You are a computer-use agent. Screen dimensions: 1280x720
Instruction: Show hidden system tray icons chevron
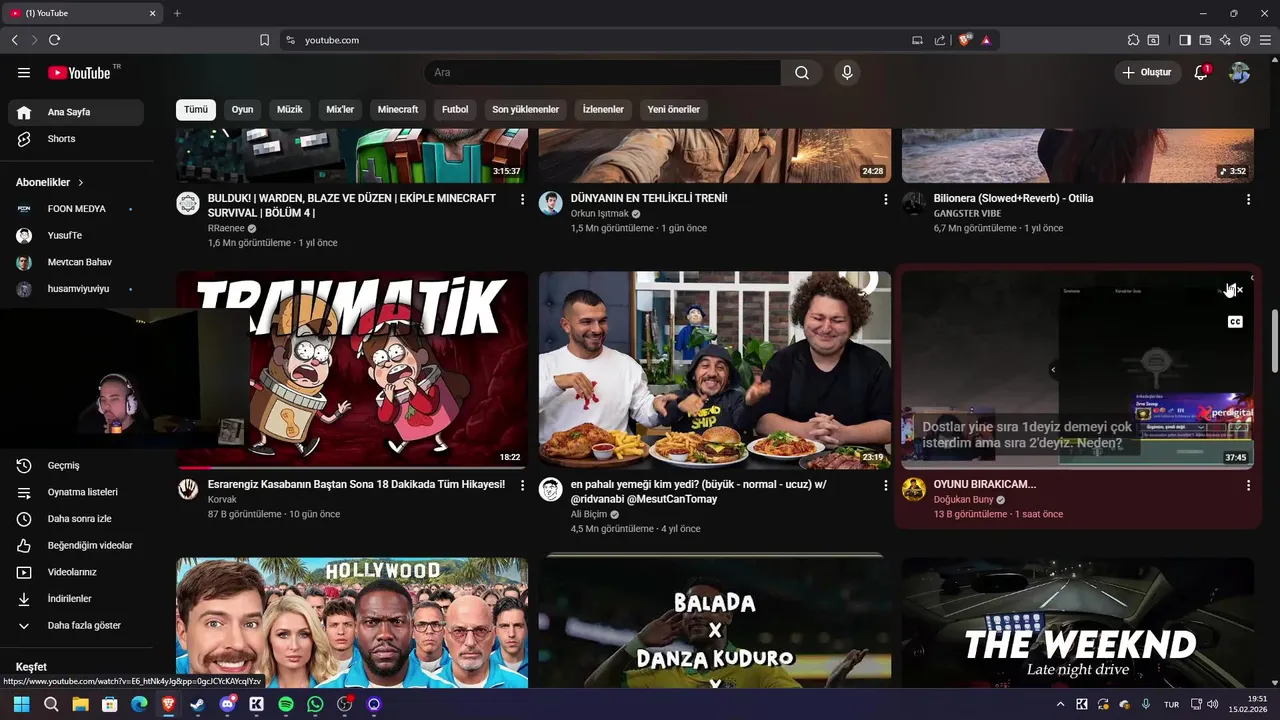click(x=1060, y=705)
